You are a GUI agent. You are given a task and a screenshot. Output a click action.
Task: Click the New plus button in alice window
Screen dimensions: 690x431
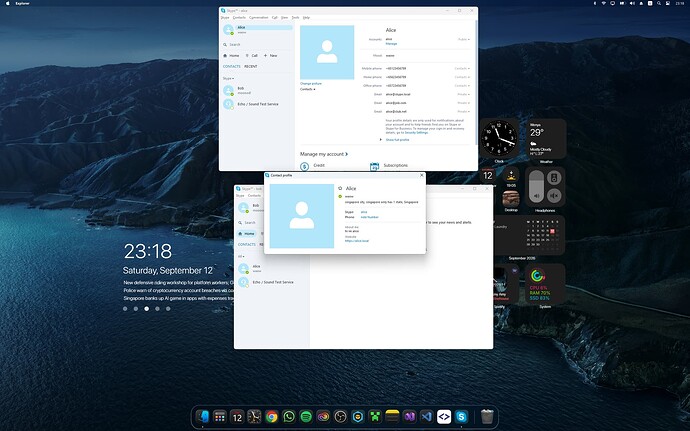(271, 55)
